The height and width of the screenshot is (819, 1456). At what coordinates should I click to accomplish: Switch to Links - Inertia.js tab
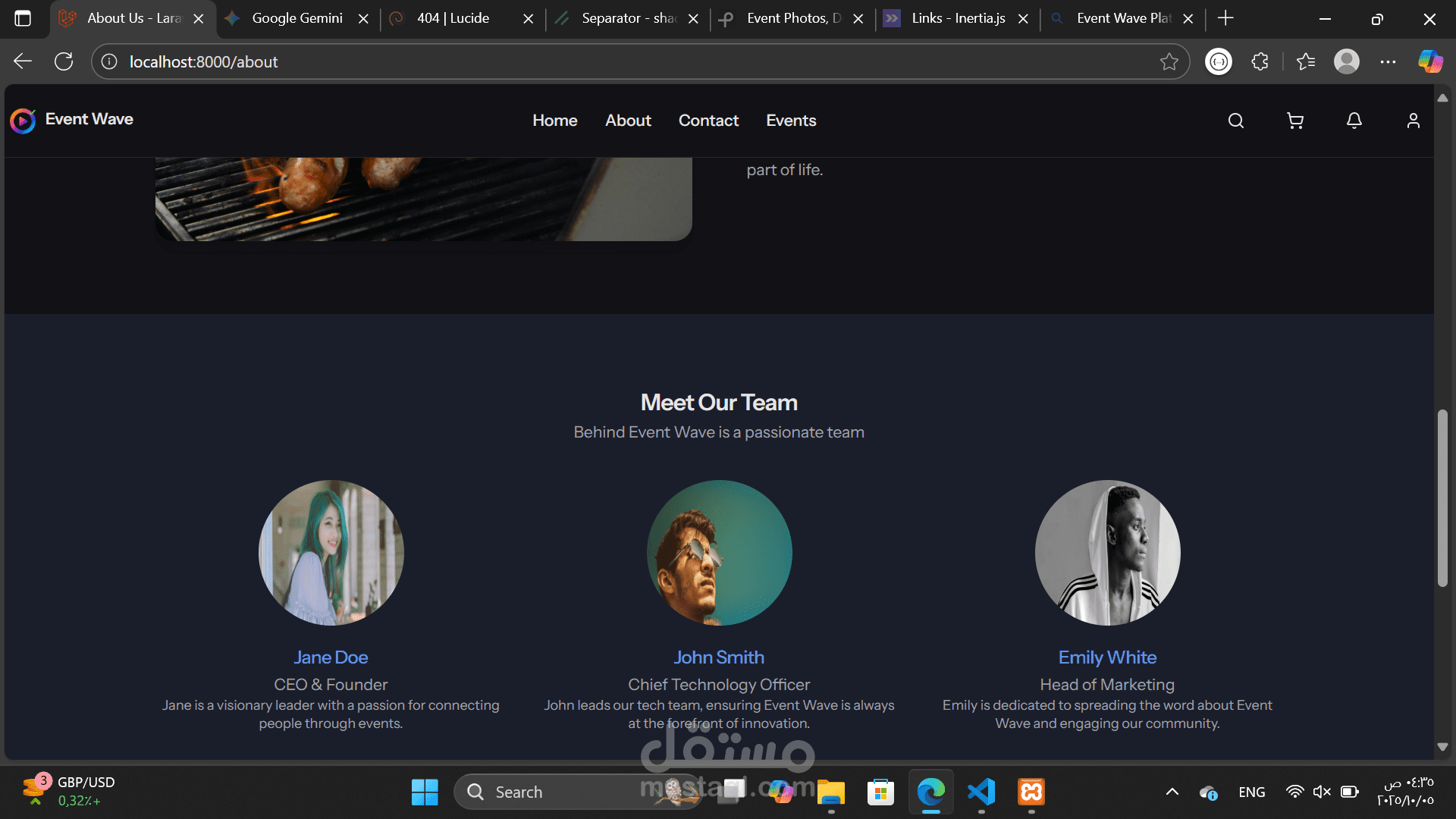click(957, 18)
